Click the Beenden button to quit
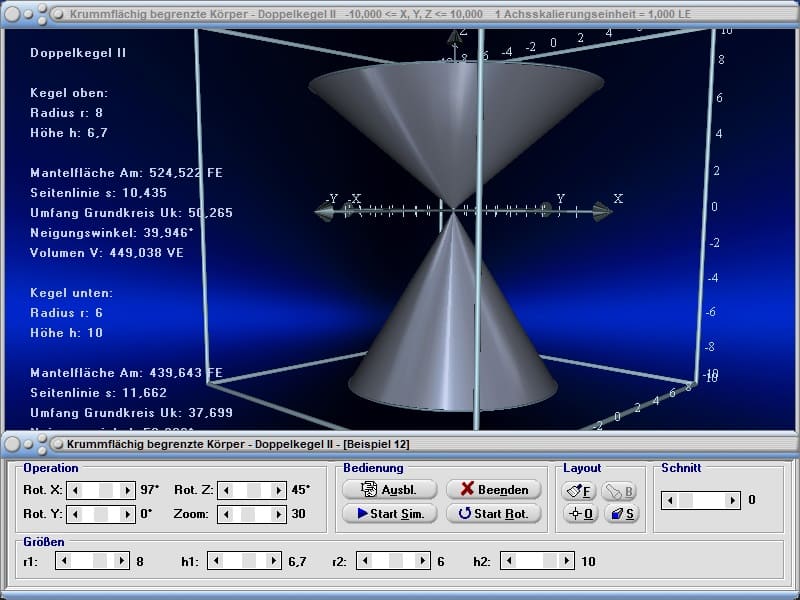The image size is (800, 600). tap(493, 489)
